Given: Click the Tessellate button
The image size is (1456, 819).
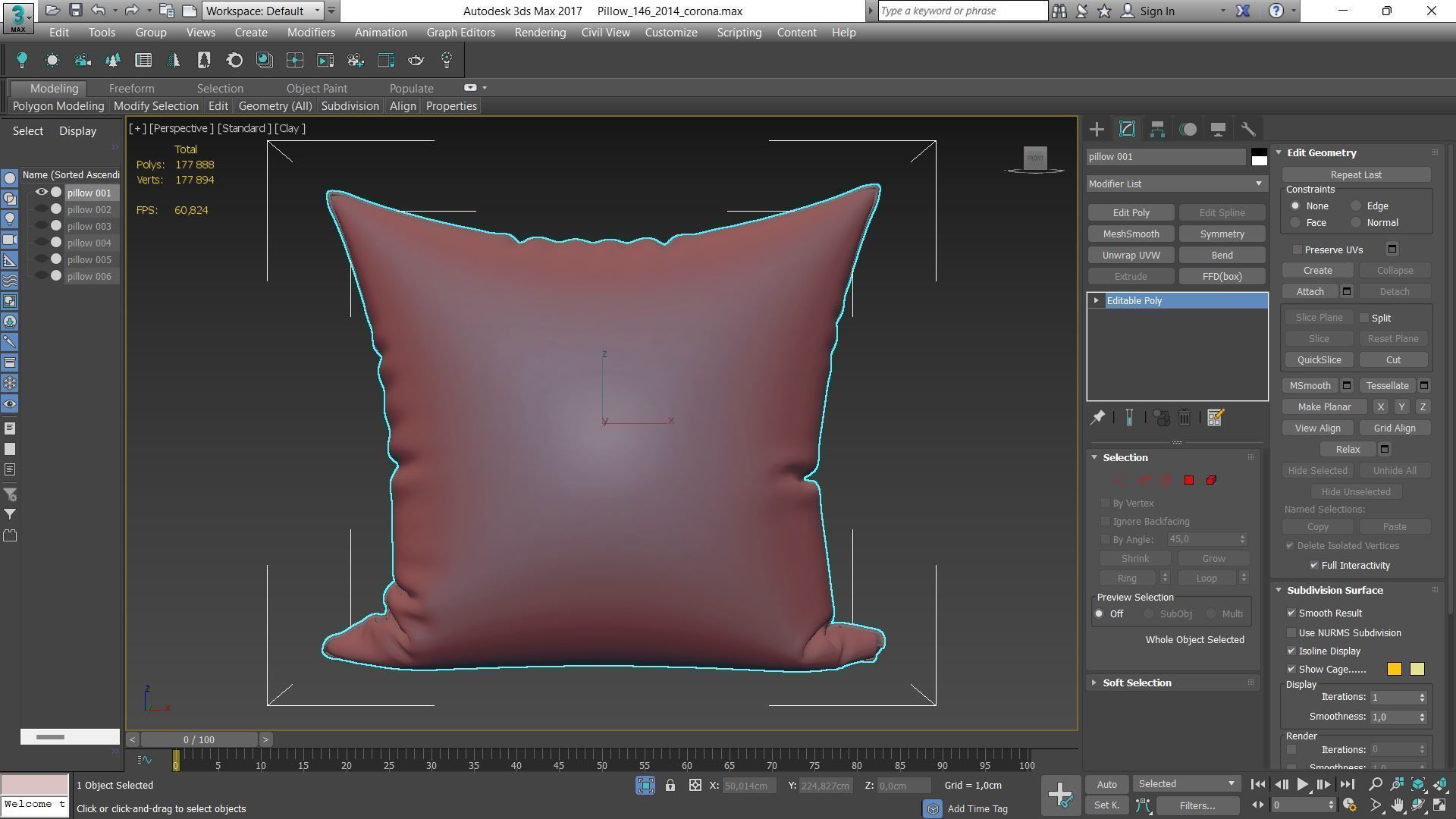Looking at the screenshot, I should 1387,386.
